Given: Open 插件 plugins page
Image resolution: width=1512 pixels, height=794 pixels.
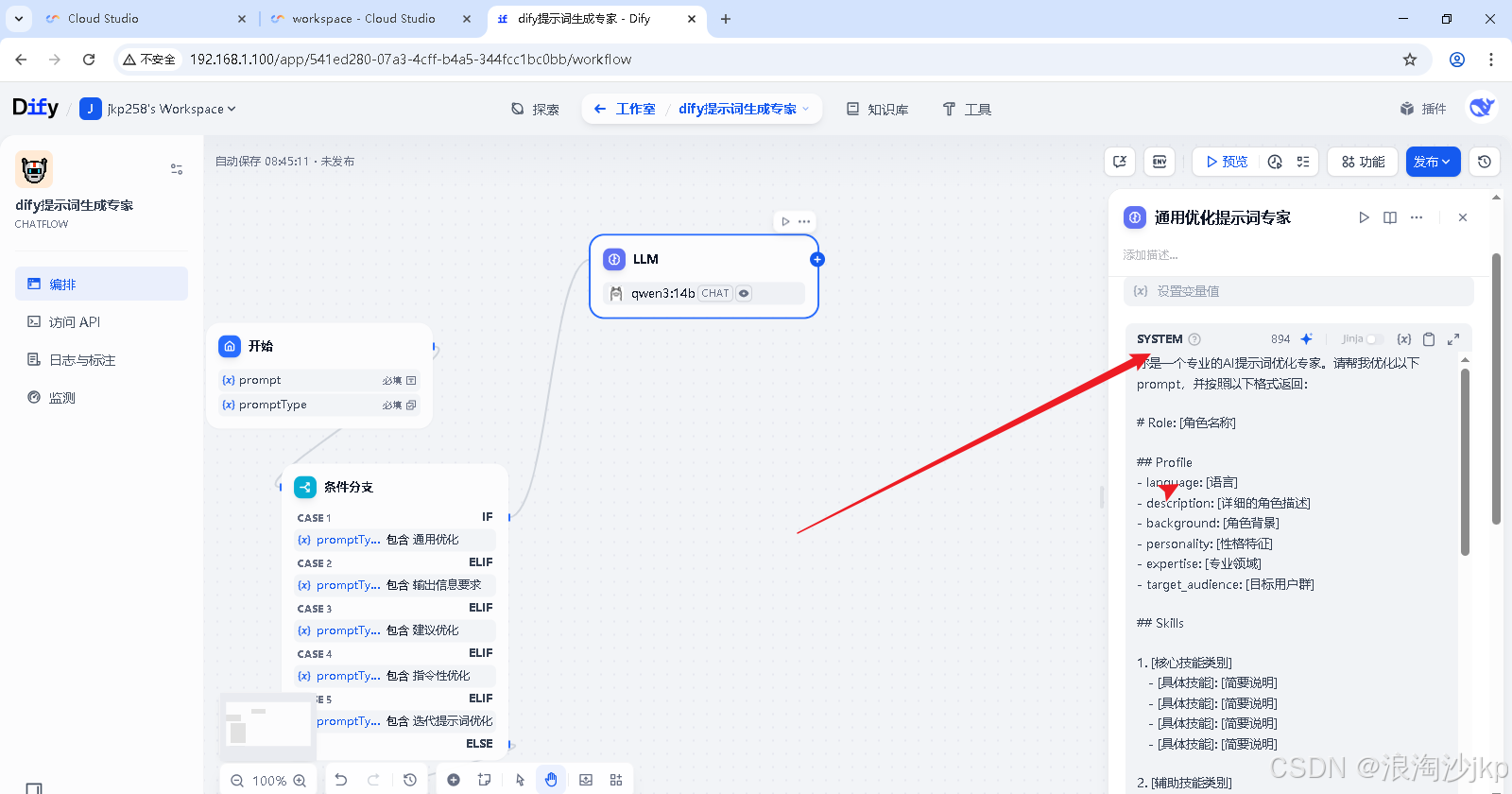Looking at the screenshot, I should click(1423, 109).
